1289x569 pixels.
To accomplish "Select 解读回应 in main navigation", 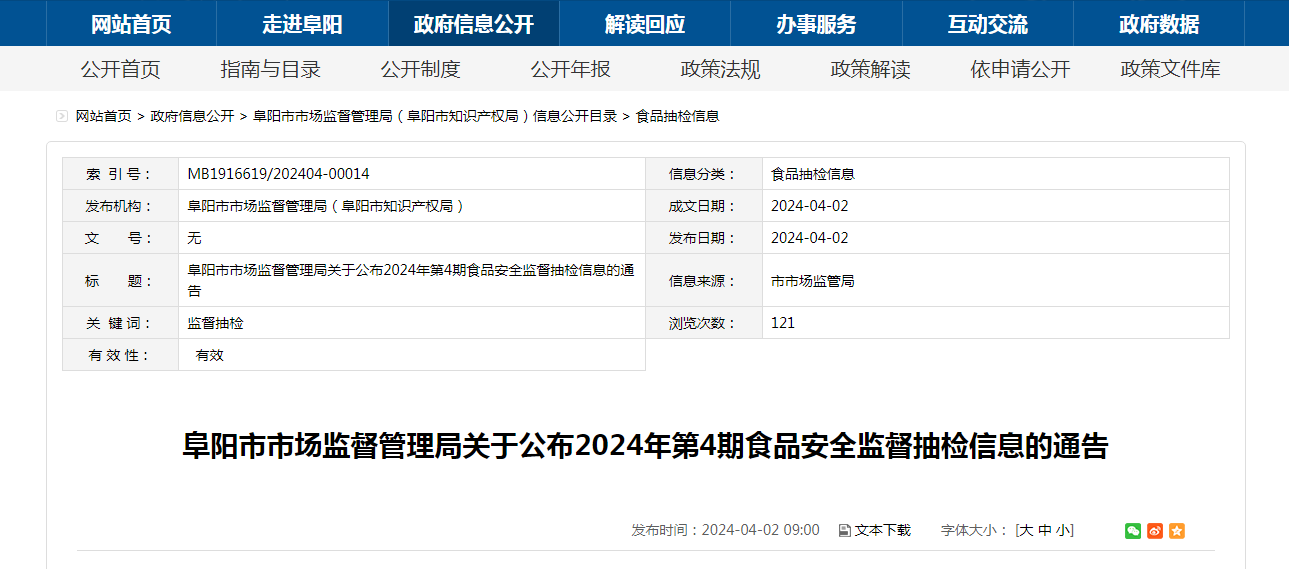I will coord(645,24).
